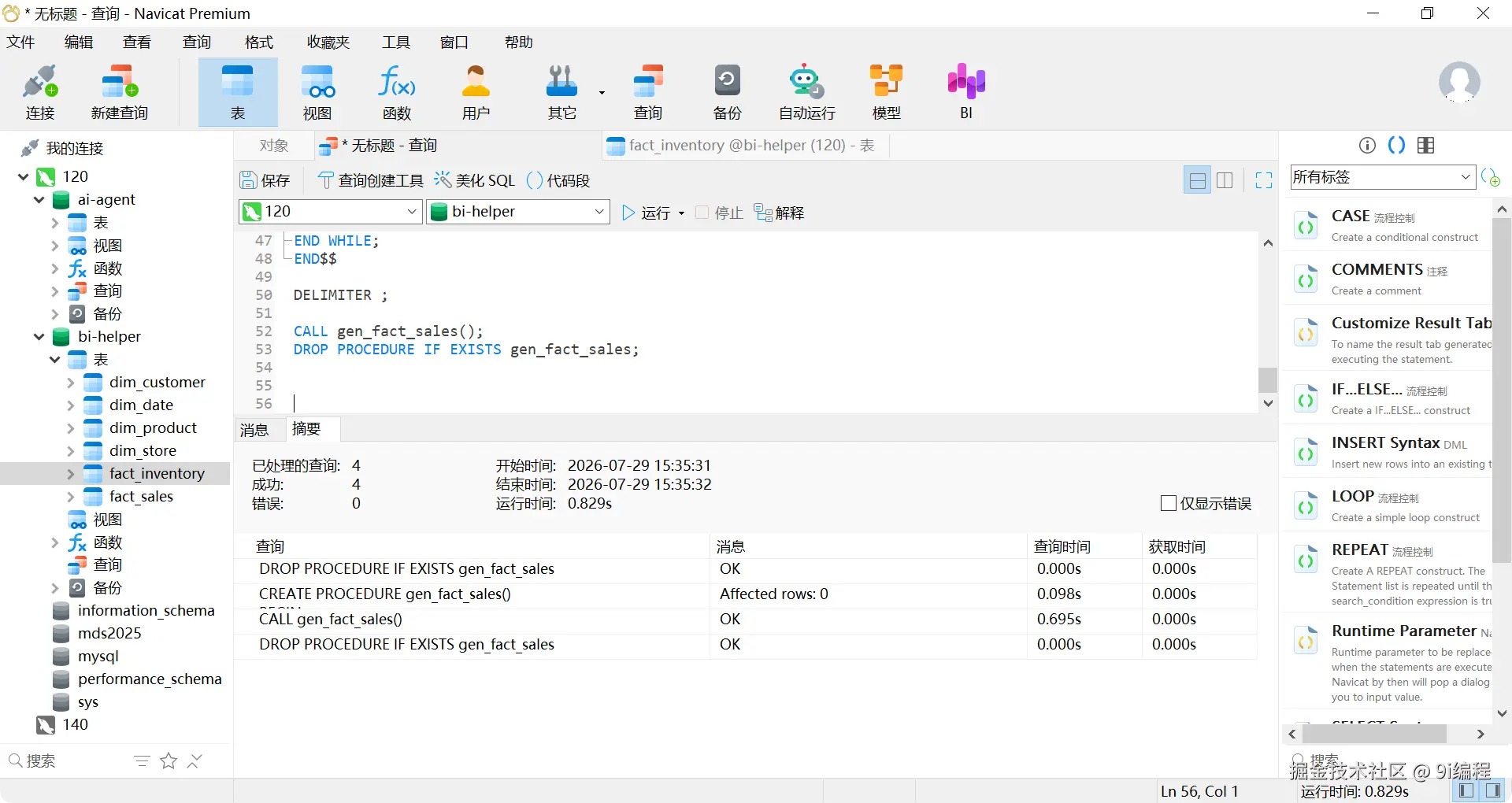Image resolution: width=1512 pixels, height=803 pixels.
Task: Switch to the 消息 tab
Action: (x=254, y=430)
